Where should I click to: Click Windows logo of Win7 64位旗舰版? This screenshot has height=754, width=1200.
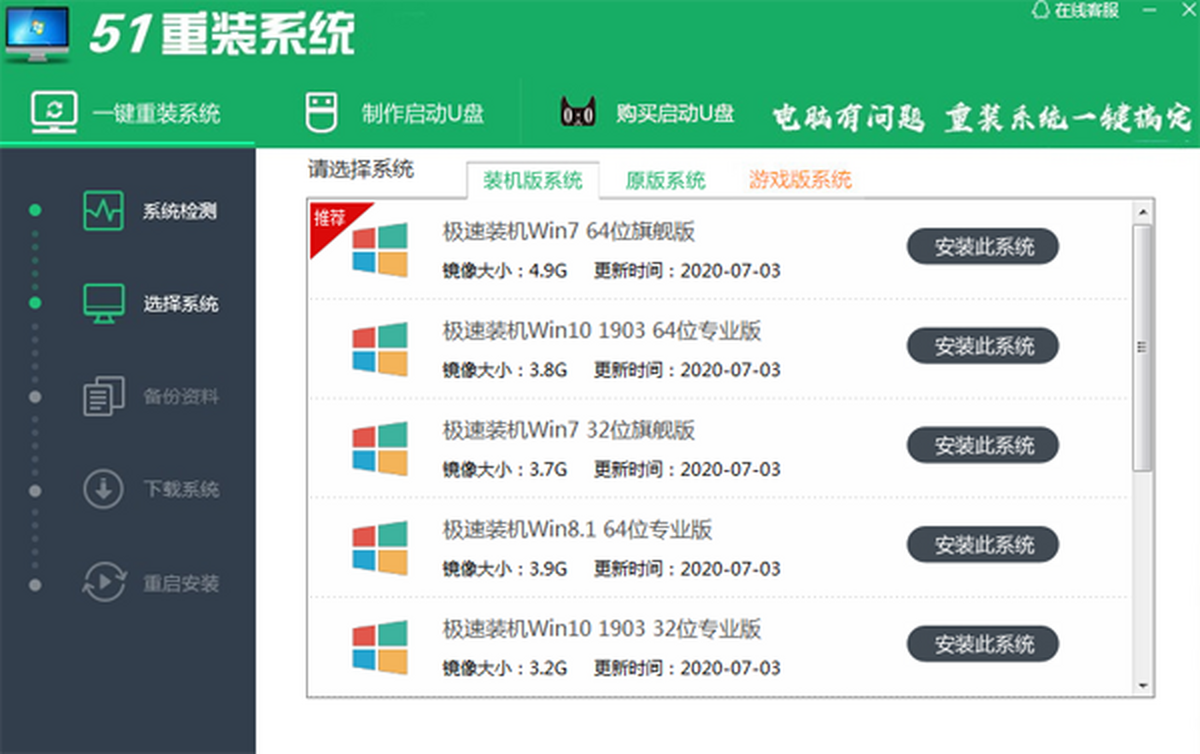pyautogui.click(x=380, y=250)
